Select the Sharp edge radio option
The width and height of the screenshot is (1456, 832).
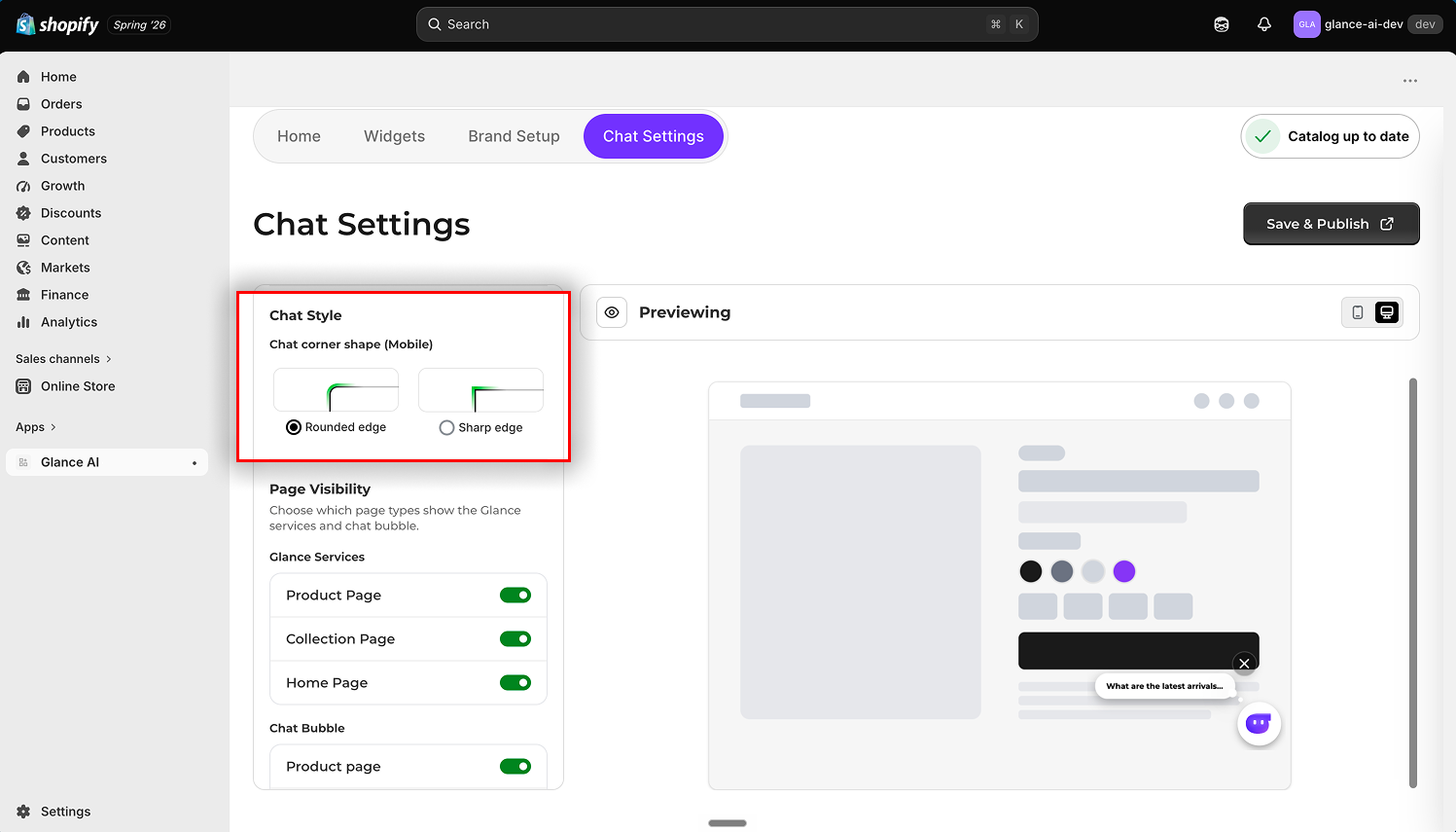[446, 427]
